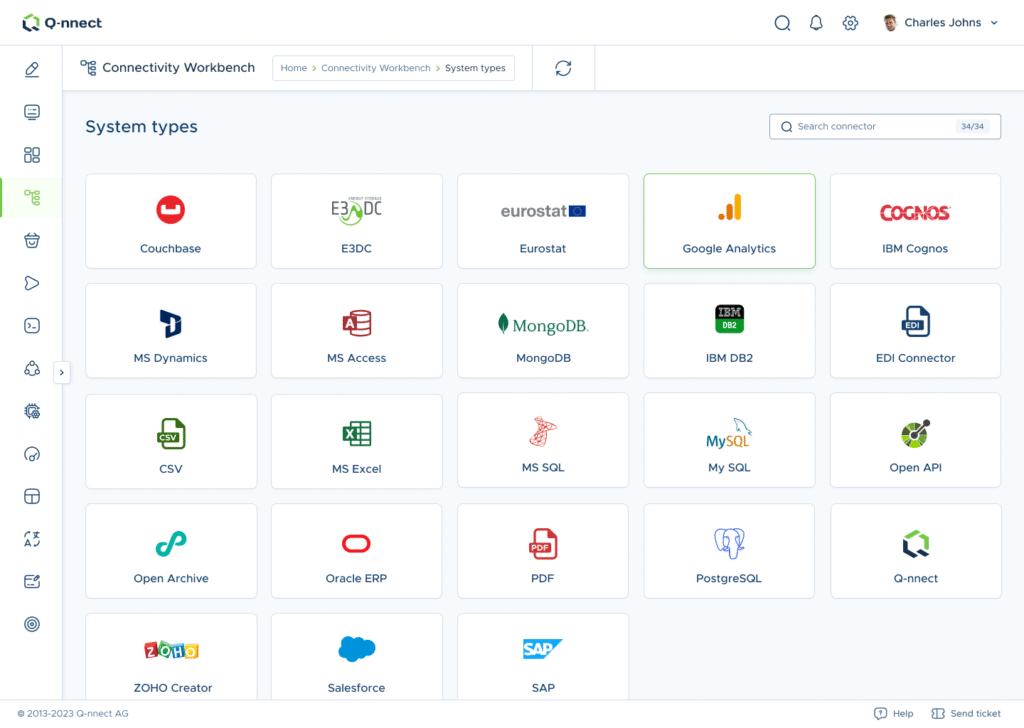Select the Q-nnect connector card
This screenshot has width=1024, height=728.
(x=915, y=550)
